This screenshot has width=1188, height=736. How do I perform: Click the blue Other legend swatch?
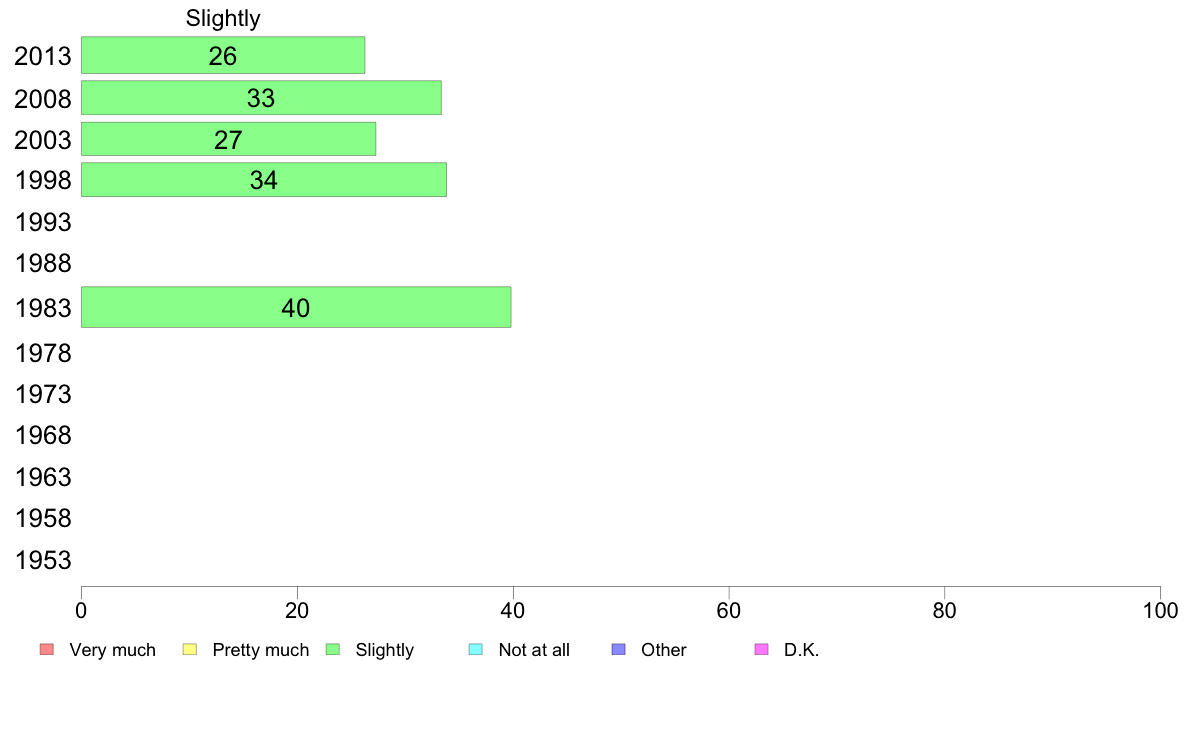pyautogui.click(x=618, y=650)
